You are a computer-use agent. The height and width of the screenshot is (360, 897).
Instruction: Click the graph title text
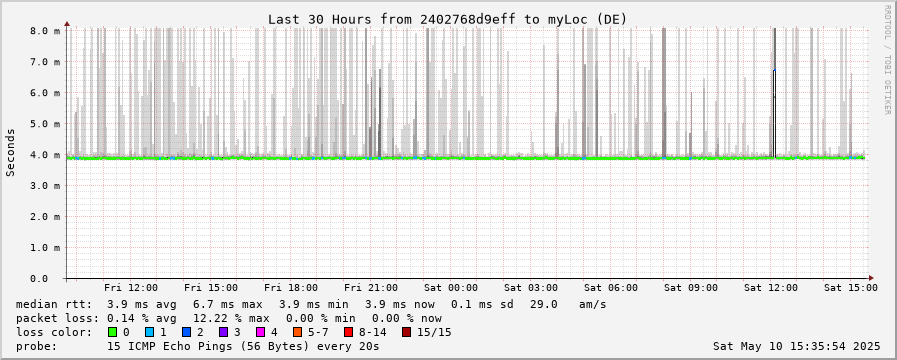[x=447, y=19]
